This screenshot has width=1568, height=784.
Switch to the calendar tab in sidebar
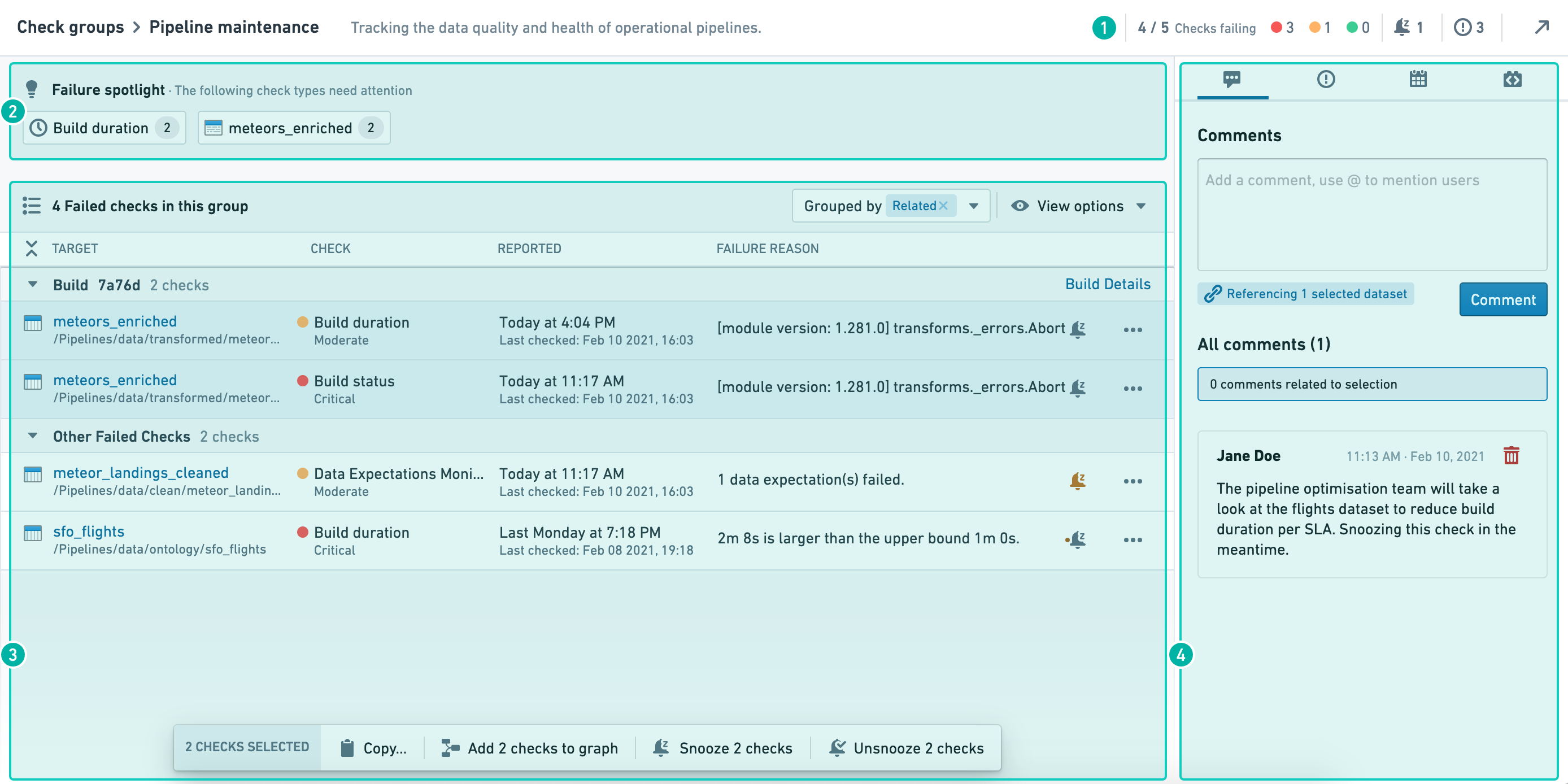(x=1418, y=79)
